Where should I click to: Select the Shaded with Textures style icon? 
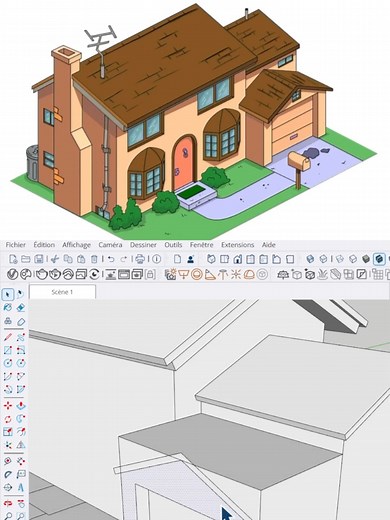379,259
